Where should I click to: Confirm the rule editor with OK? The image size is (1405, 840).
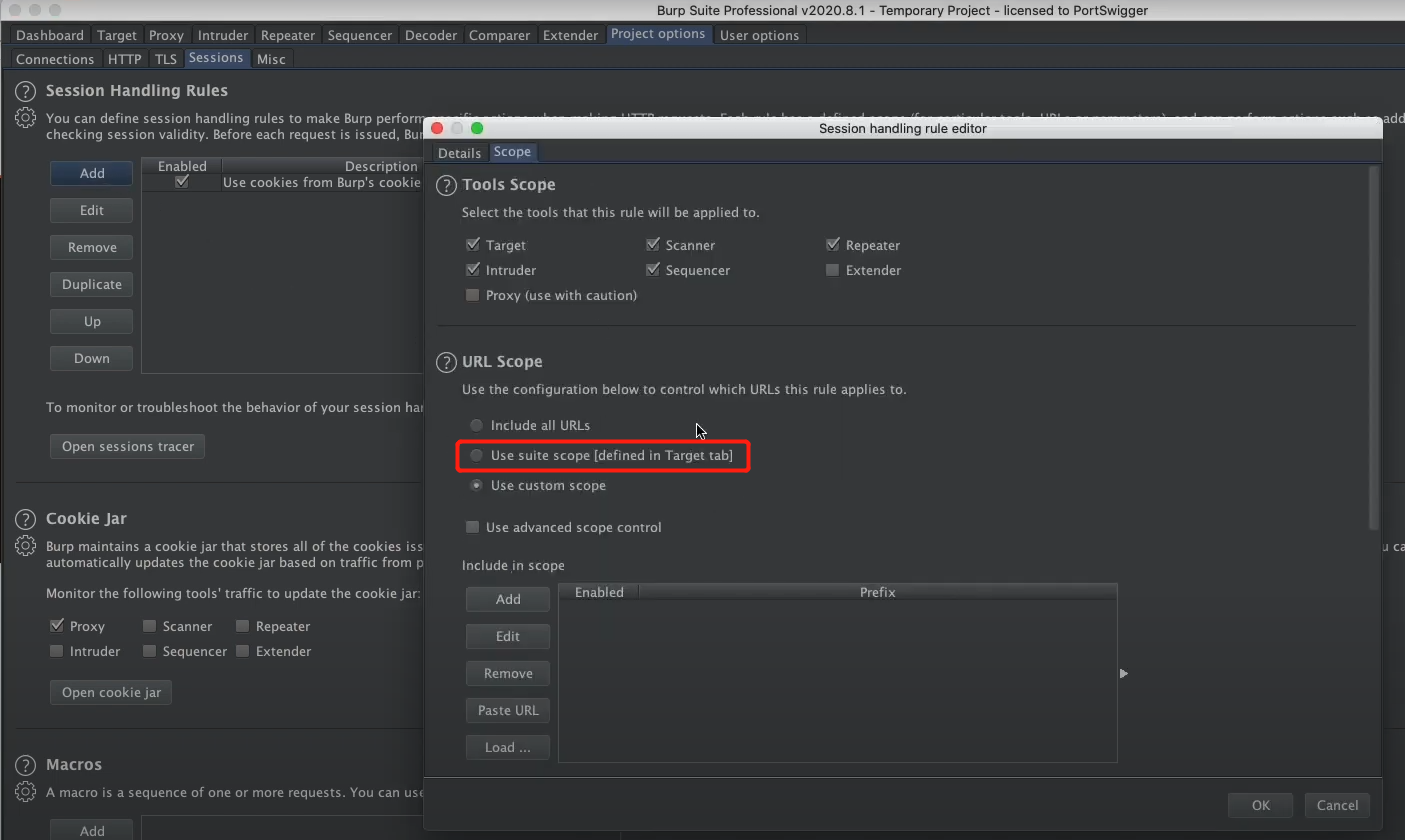coord(1261,805)
